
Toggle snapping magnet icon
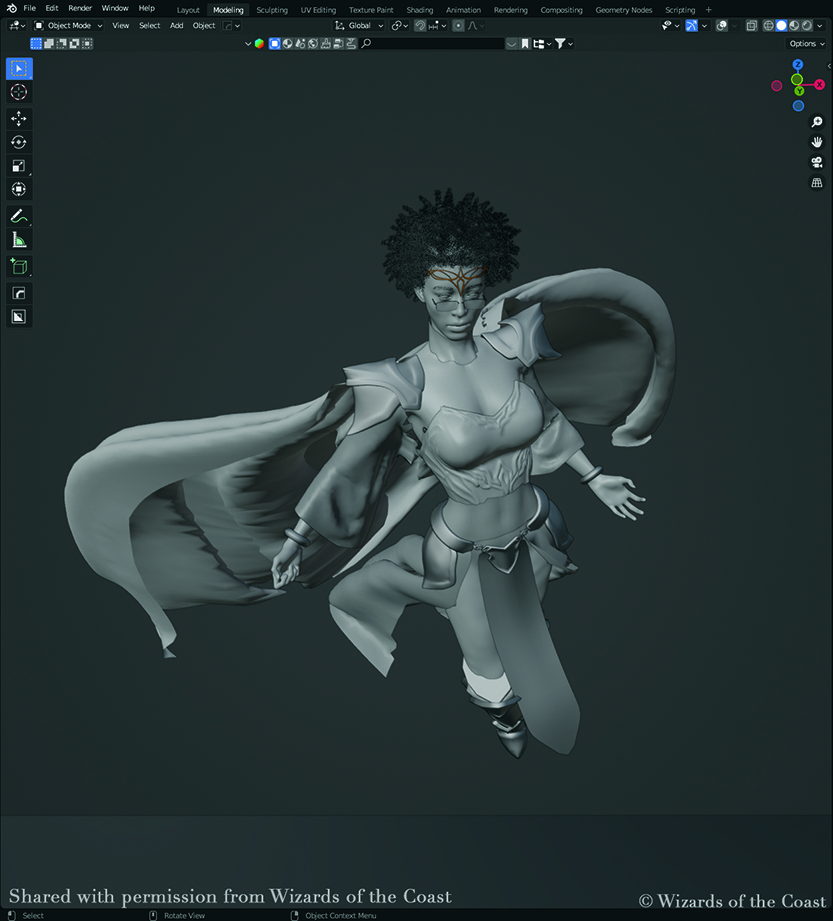coord(419,26)
